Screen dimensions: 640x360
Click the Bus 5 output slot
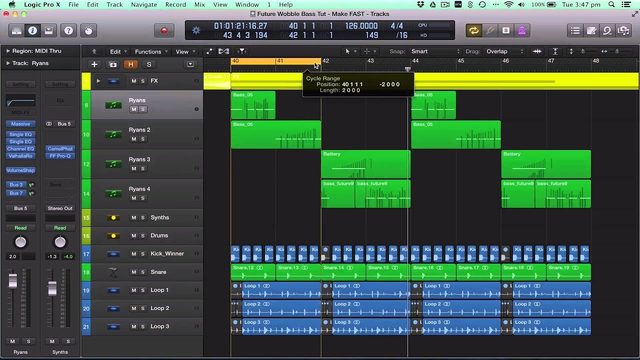click(20, 208)
